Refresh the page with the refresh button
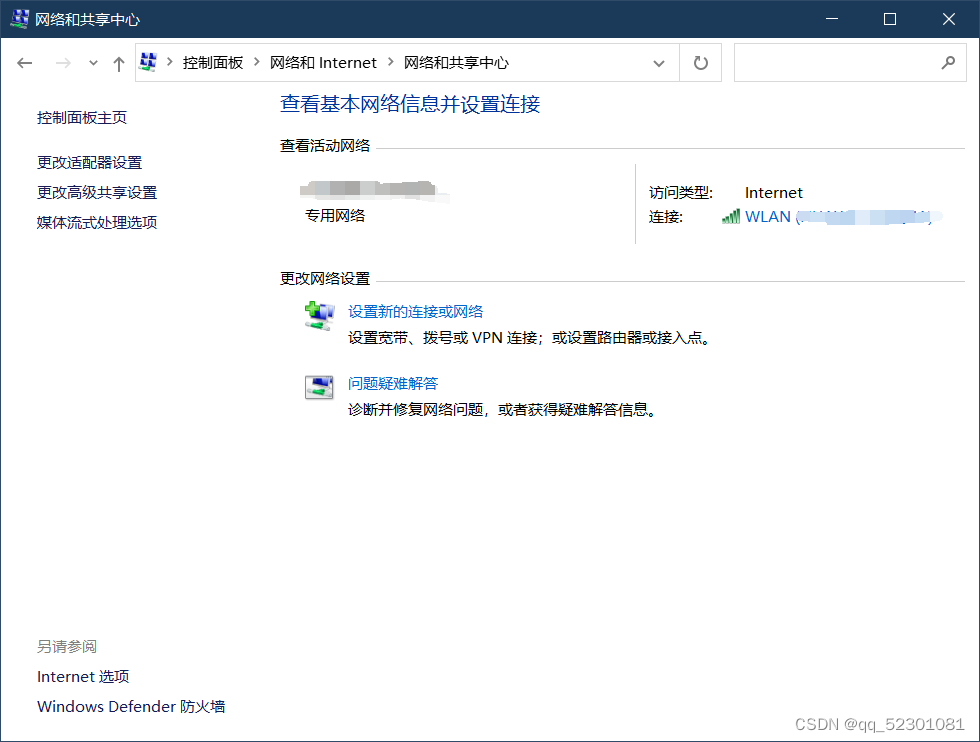The image size is (980, 742). (x=701, y=63)
